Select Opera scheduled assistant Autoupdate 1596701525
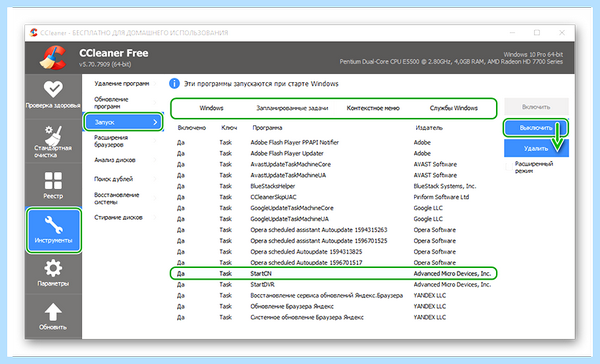 [x=333, y=240]
